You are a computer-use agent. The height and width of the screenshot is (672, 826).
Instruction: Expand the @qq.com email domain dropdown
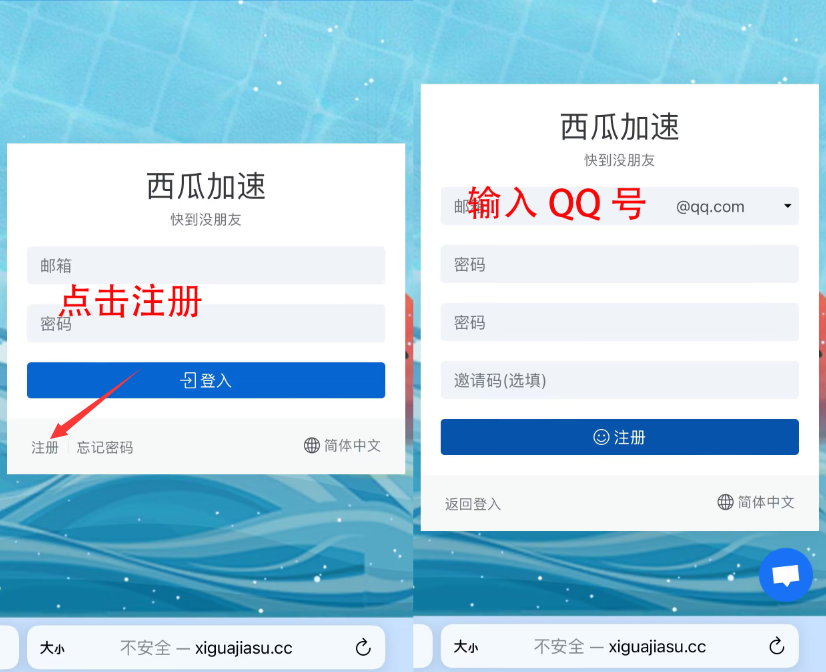click(x=734, y=206)
